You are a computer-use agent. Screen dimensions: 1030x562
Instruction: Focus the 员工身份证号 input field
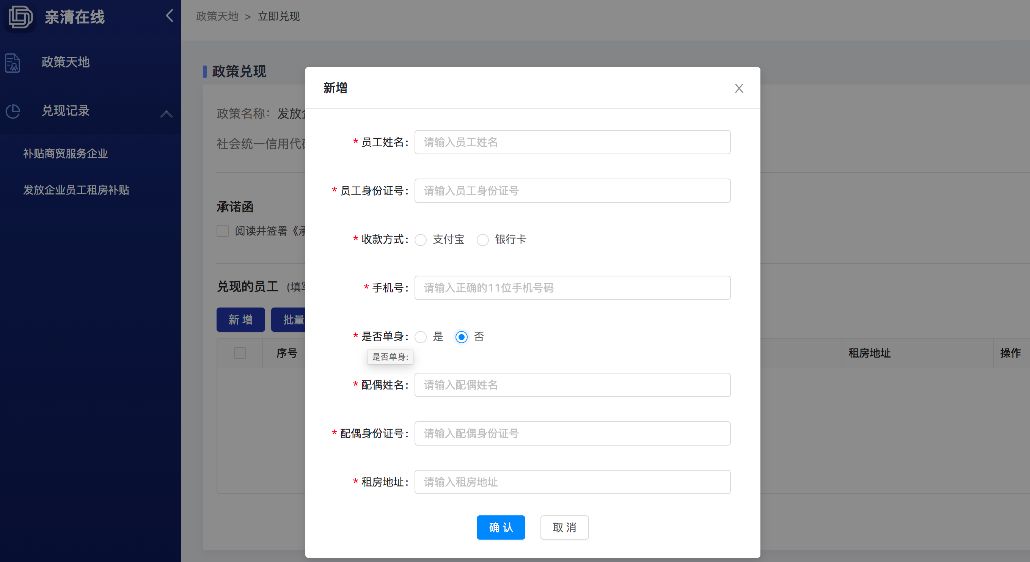572,190
